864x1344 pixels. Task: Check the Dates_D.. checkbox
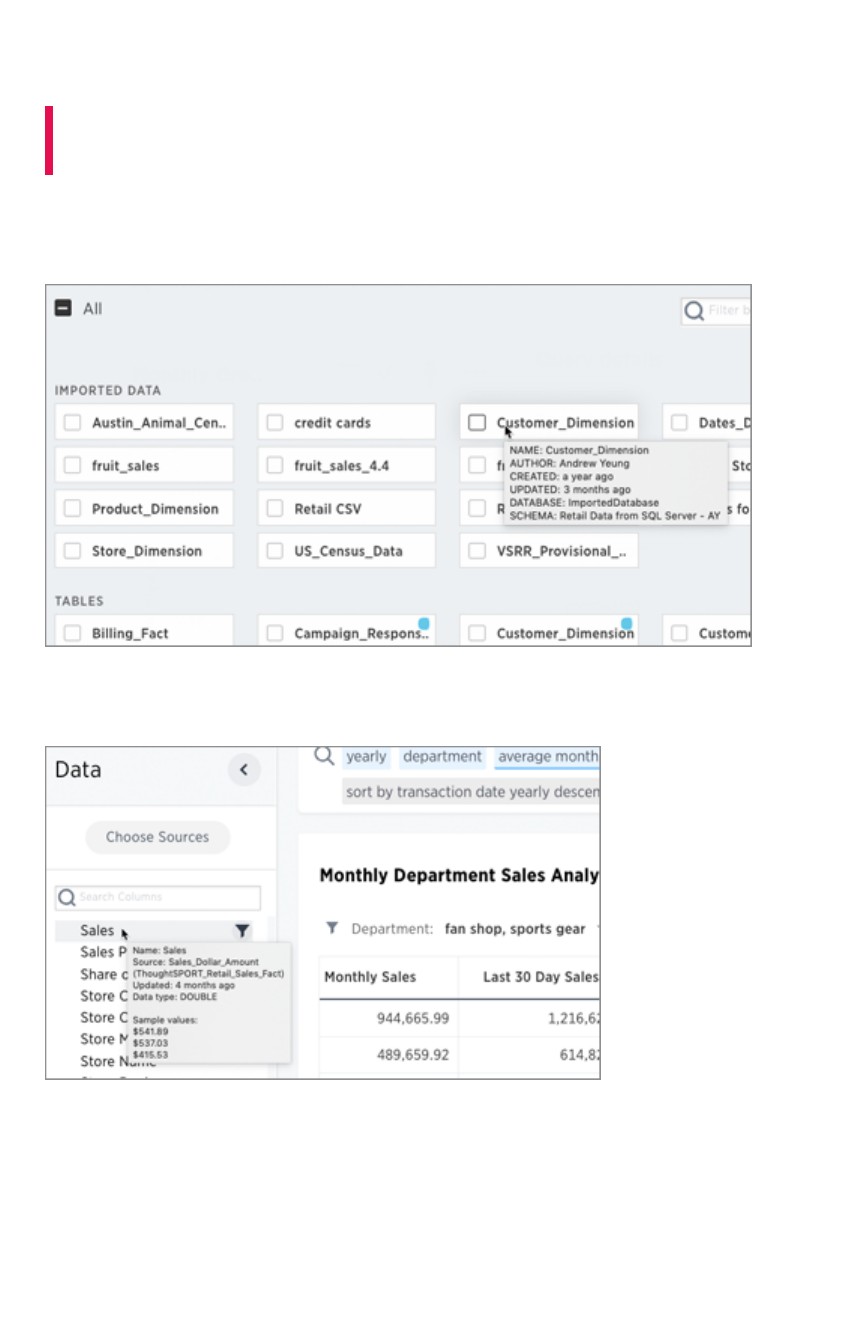click(679, 423)
